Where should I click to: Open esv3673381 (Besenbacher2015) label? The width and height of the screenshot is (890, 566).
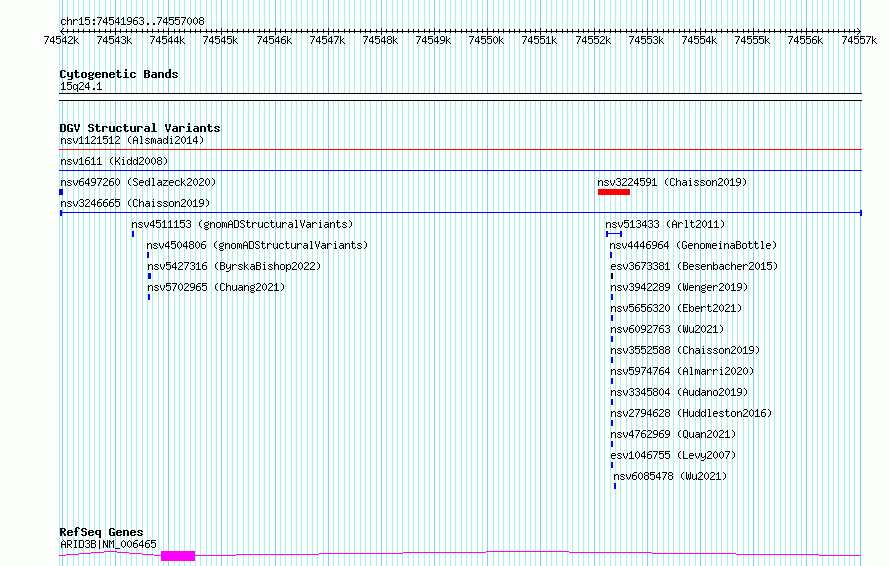click(x=694, y=266)
